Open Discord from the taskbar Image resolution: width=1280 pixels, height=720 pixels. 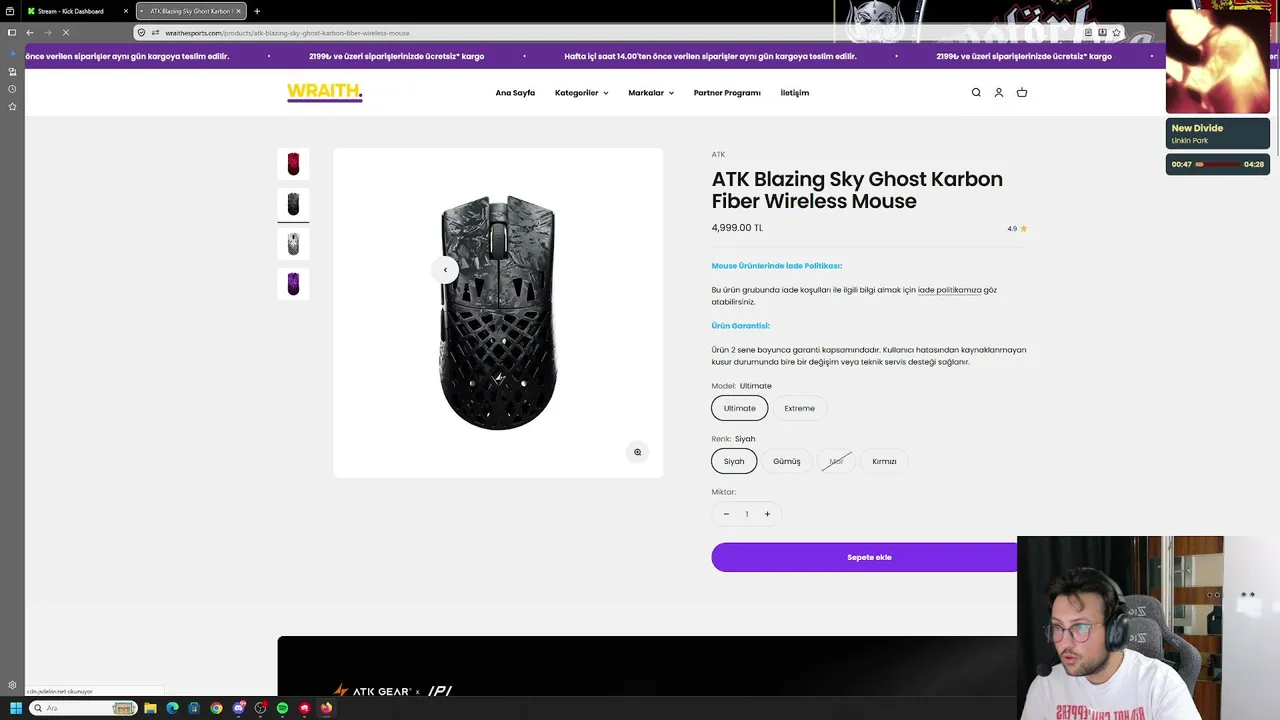pos(238,708)
